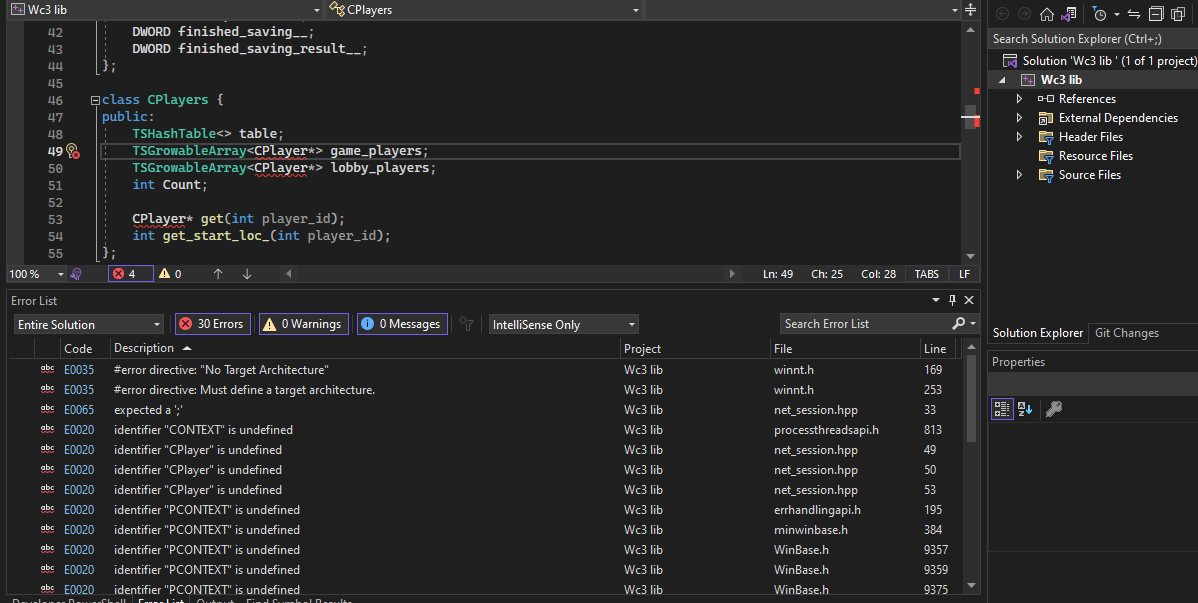The height and width of the screenshot is (603, 1198).
Task: Switch to the Git Changes tab
Action: [1127, 333]
